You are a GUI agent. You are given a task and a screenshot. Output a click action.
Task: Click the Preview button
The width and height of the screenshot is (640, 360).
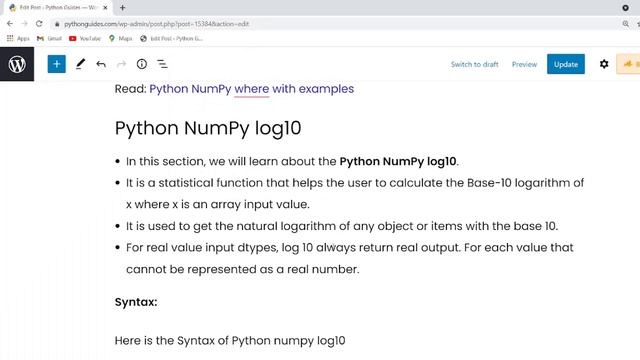point(524,64)
